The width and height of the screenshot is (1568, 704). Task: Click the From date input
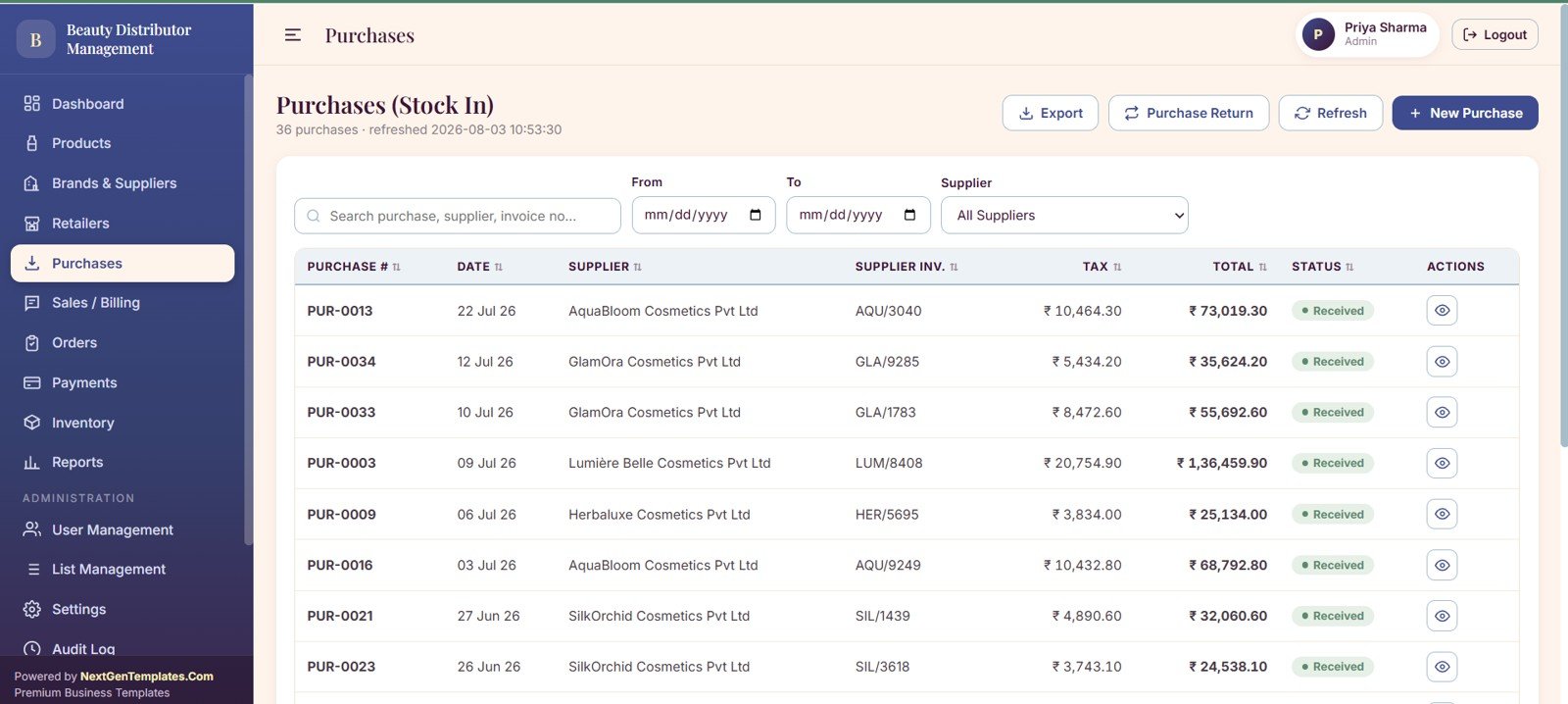coord(704,215)
